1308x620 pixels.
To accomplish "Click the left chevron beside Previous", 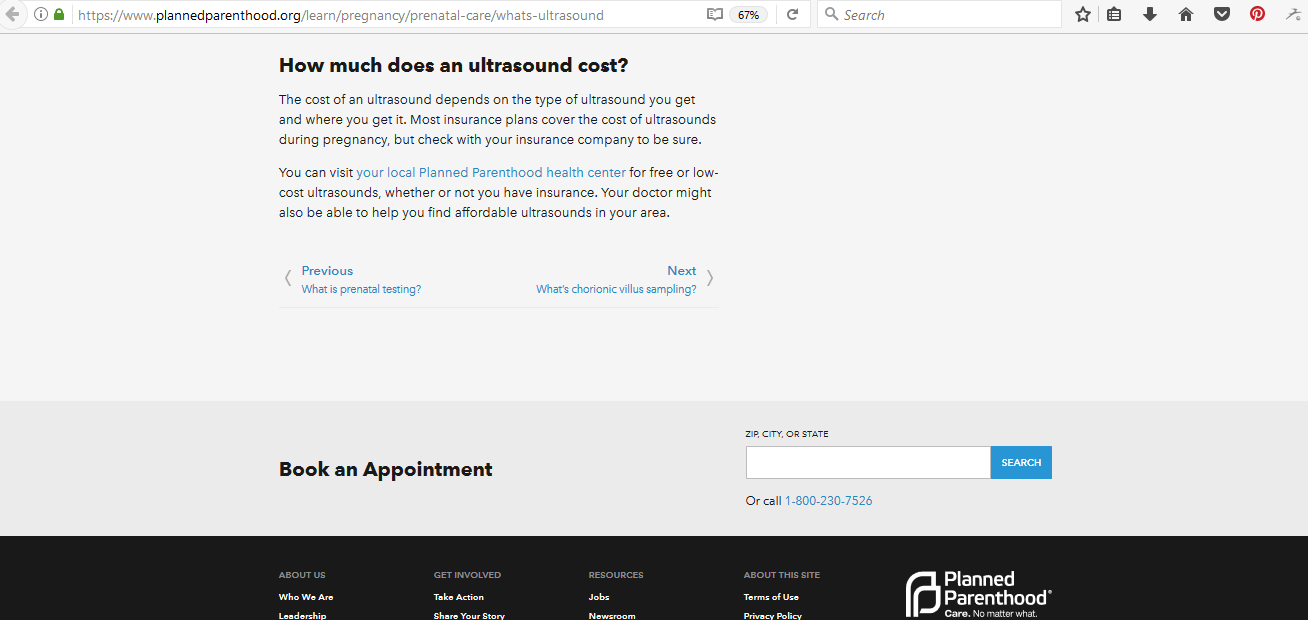I will 288,278.
